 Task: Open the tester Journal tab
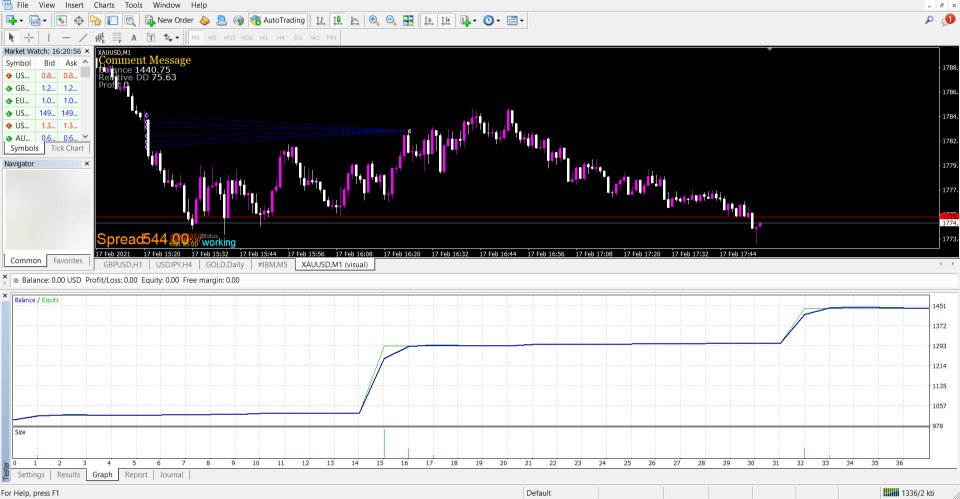point(171,475)
